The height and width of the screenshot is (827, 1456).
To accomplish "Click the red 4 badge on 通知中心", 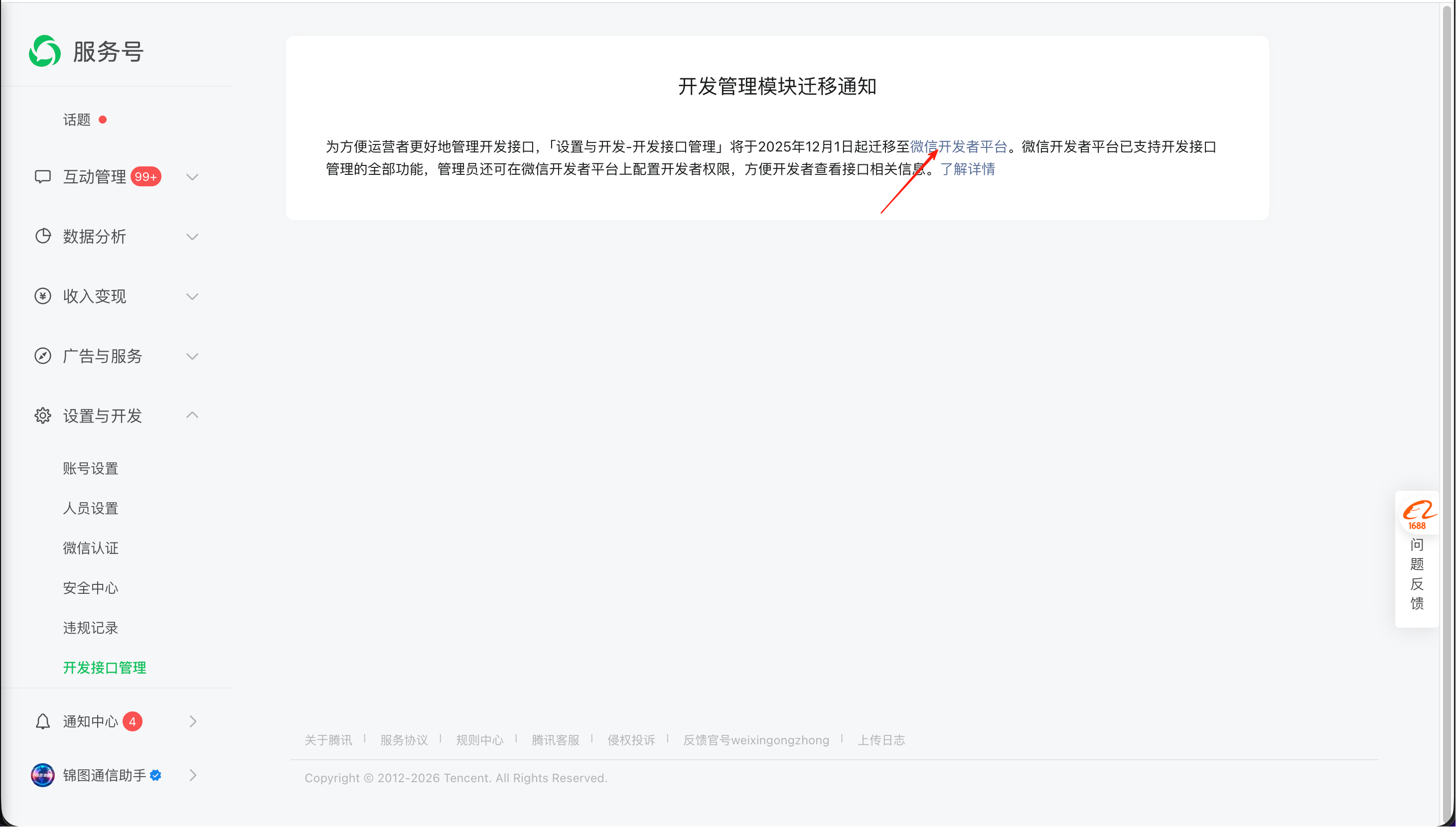I will pos(133,721).
